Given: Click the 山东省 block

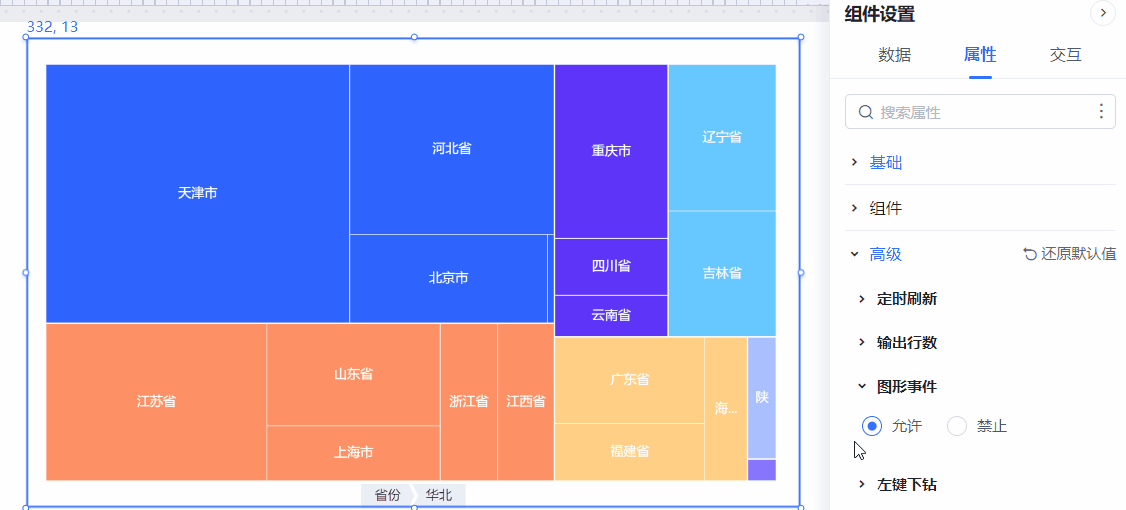Looking at the screenshot, I should pos(353,374).
